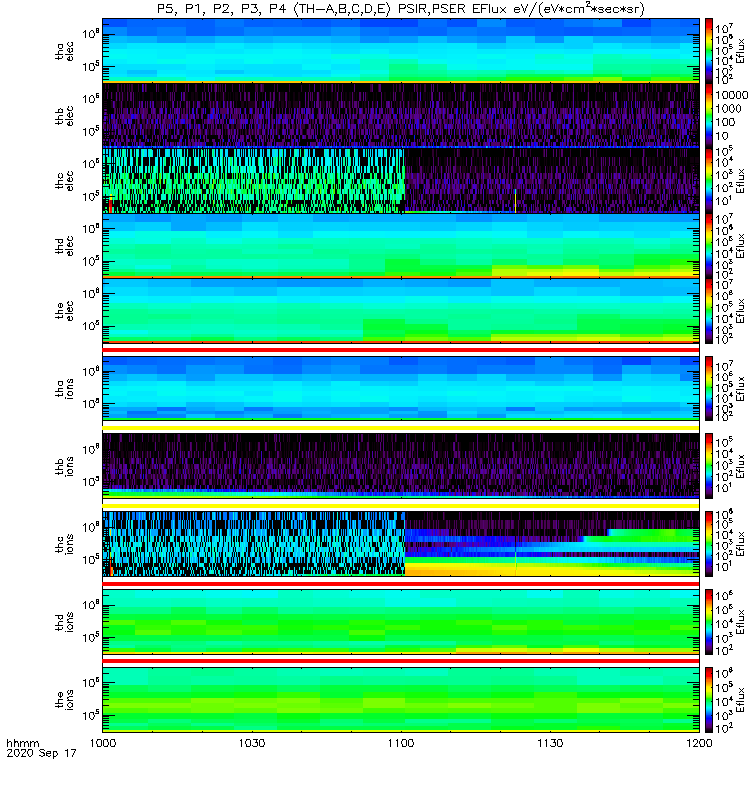
Task: Click the color bar beside the thc ions panel
Action: [709, 544]
